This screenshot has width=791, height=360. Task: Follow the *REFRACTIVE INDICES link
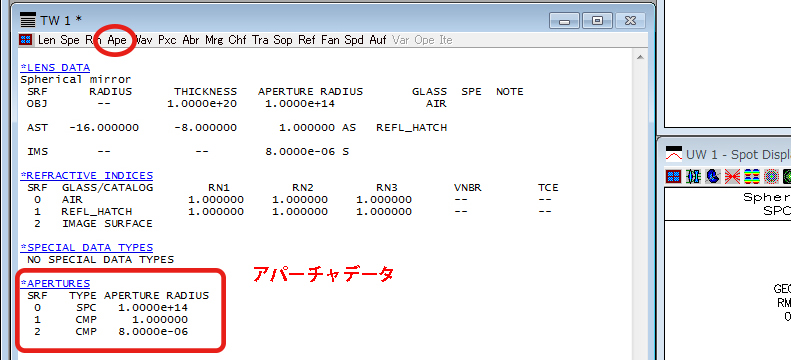(86, 175)
